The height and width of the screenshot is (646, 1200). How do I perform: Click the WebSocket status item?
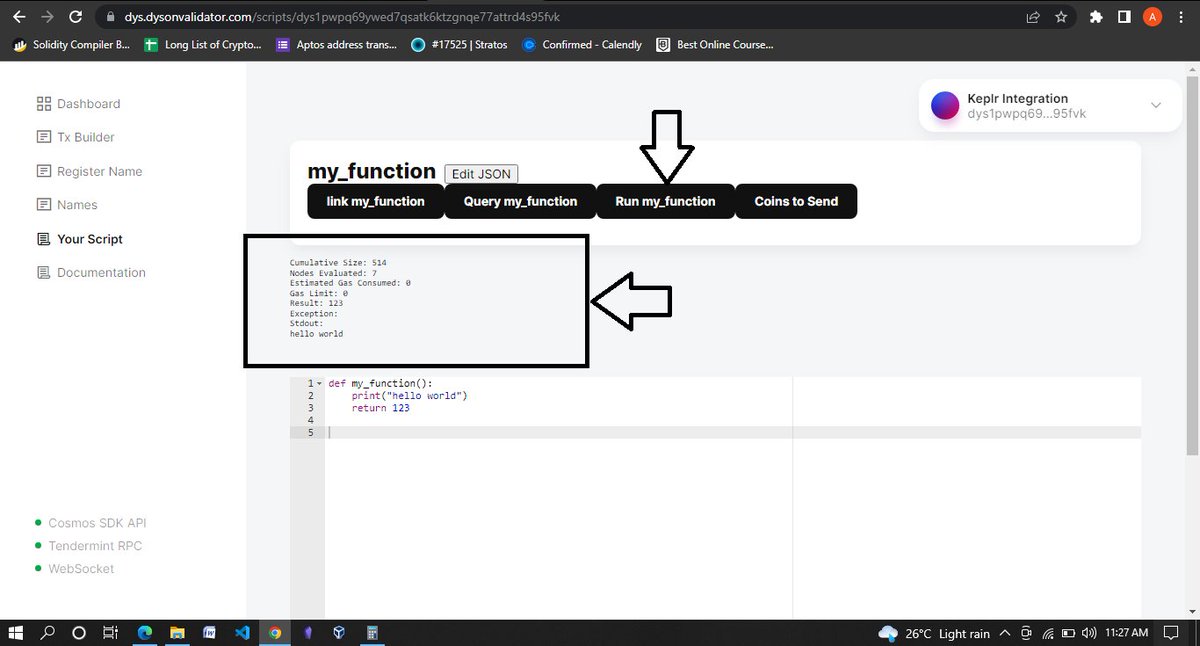coord(74,569)
